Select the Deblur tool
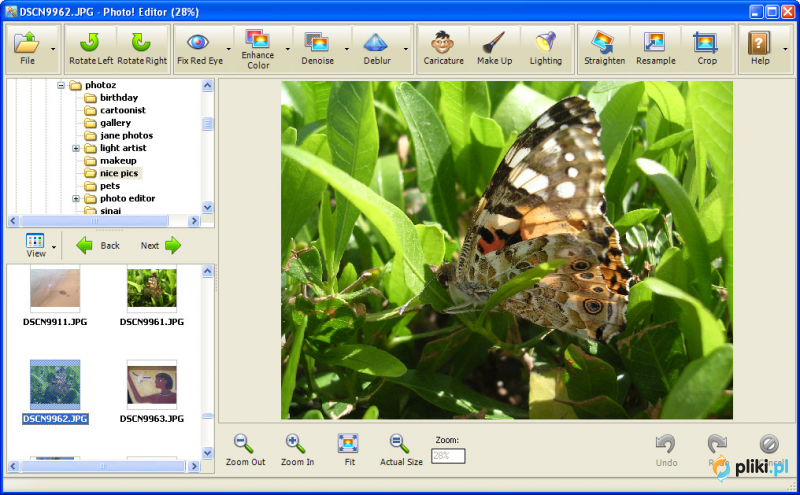The image size is (800, 495). 377,48
